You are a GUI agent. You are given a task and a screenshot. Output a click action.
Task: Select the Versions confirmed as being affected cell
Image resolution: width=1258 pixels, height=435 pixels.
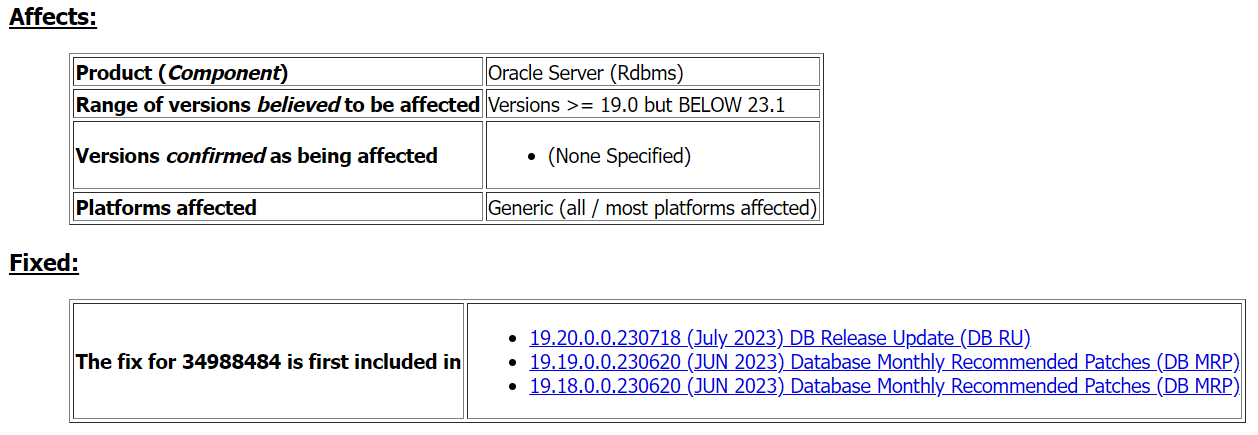click(x=278, y=155)
